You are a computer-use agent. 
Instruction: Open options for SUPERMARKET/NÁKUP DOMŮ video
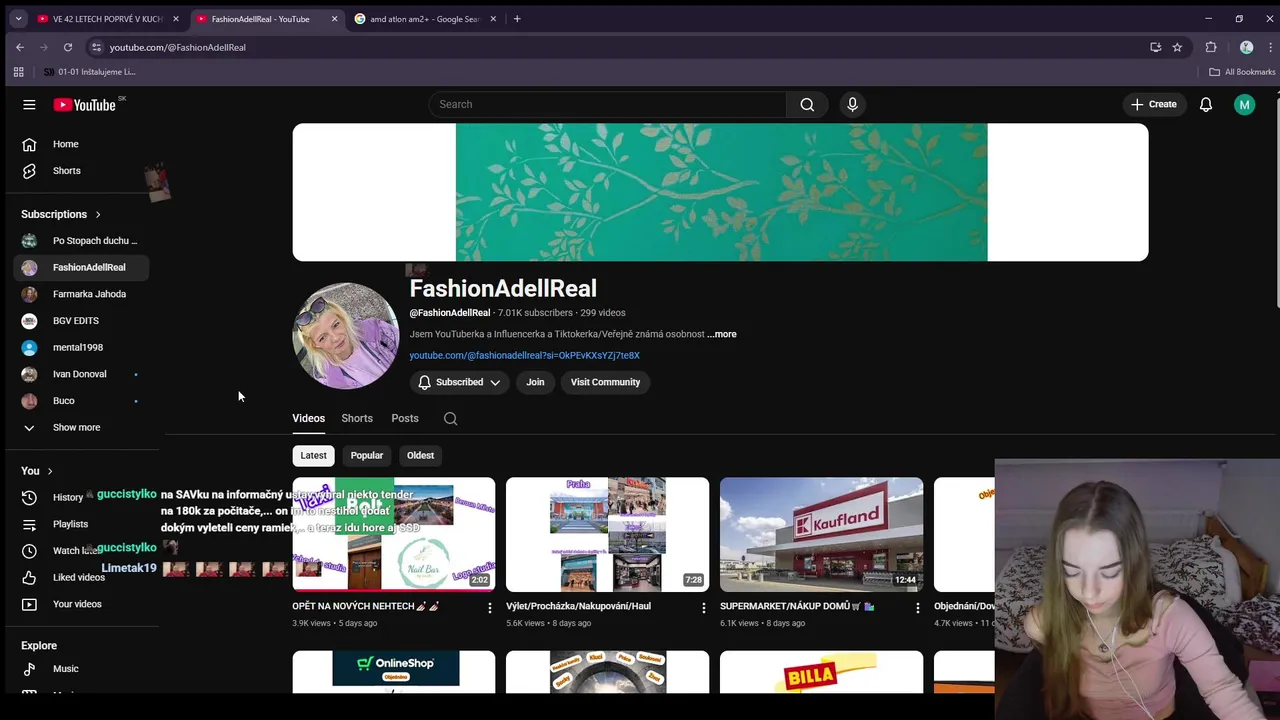click(917, 607)
